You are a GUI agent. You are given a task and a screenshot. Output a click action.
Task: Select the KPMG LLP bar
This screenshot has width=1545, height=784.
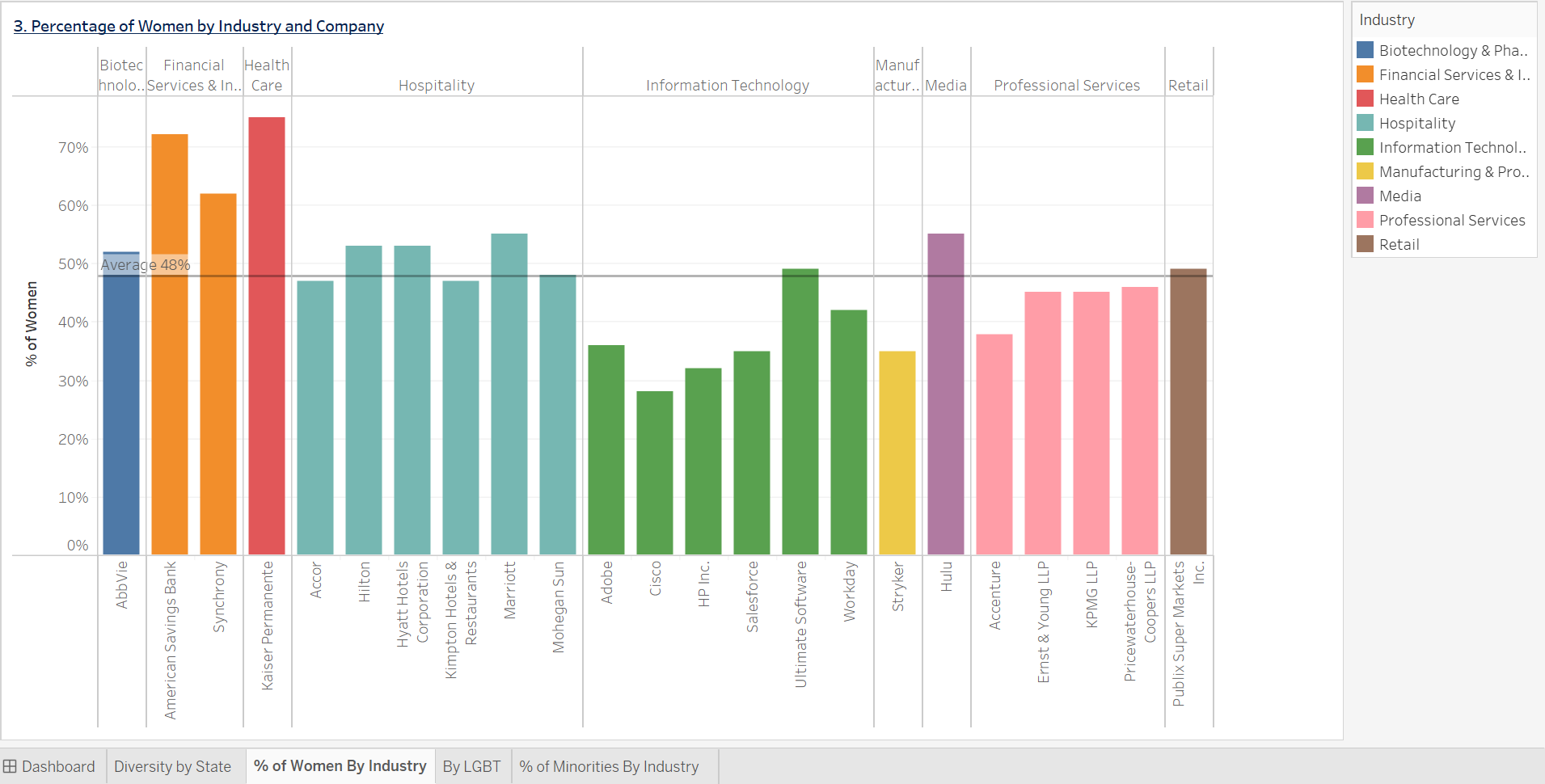(1091, 424)
